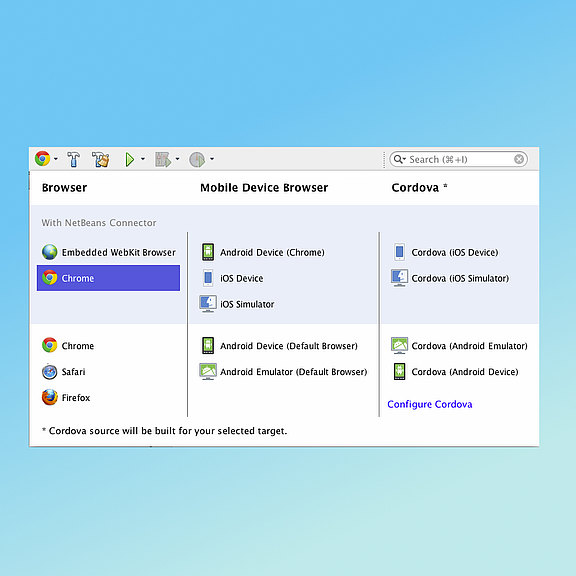
Task: Clear search with the X icon
Action: click(x=519, y=159)
